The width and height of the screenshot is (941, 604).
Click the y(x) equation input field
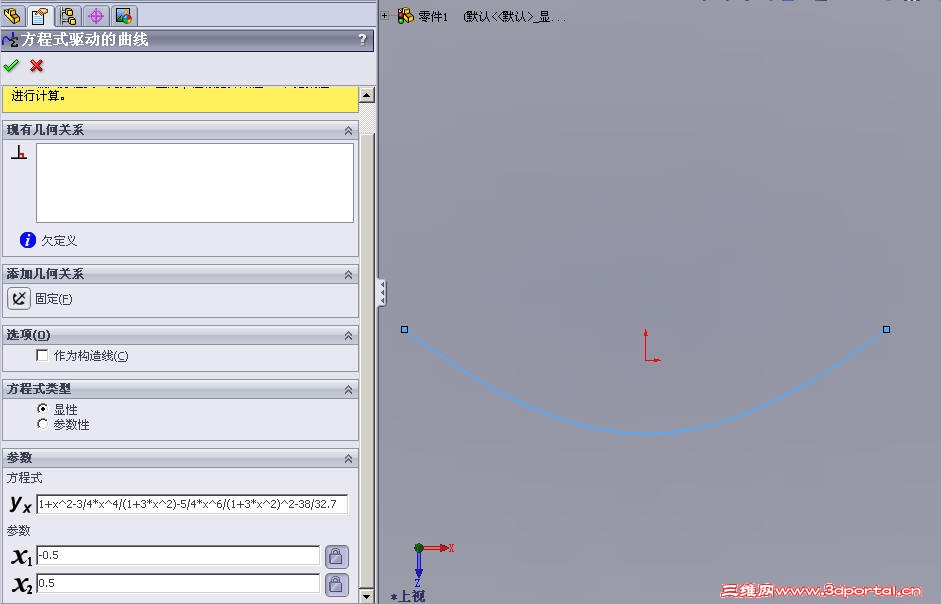[x=192, y=504]
